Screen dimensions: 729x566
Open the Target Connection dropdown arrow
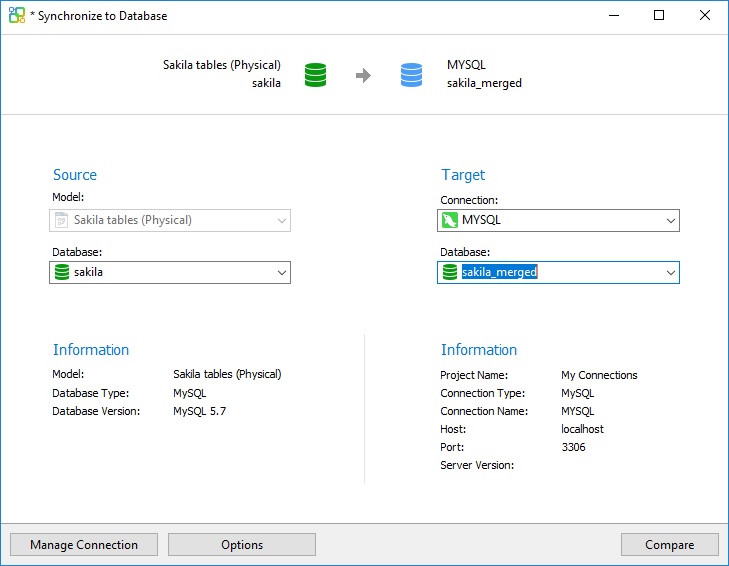tap(668, 220)
